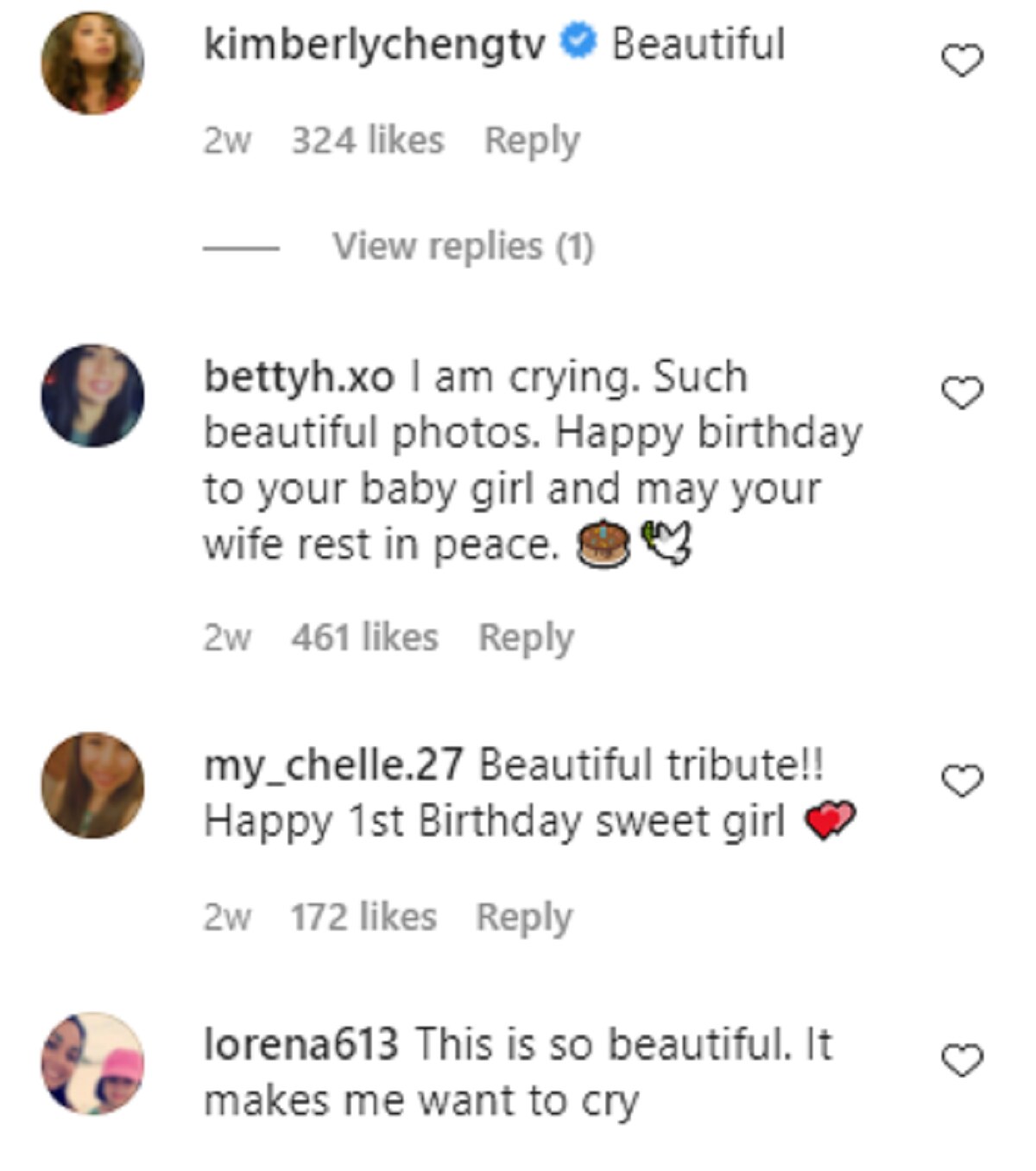Open lorena613's profile picture
The image size is (1036, 1171).
92,1063
